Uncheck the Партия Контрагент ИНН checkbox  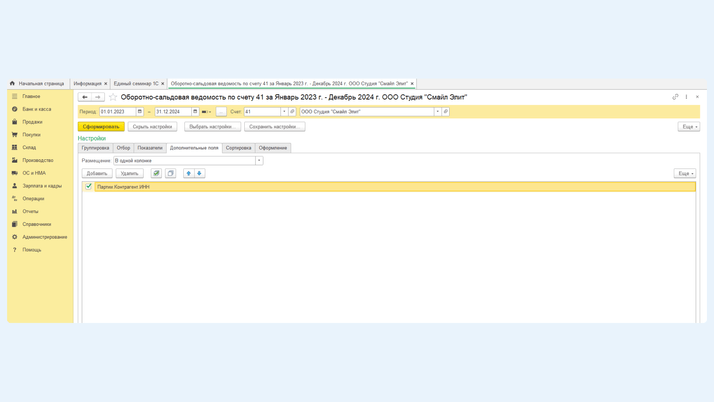89,186
